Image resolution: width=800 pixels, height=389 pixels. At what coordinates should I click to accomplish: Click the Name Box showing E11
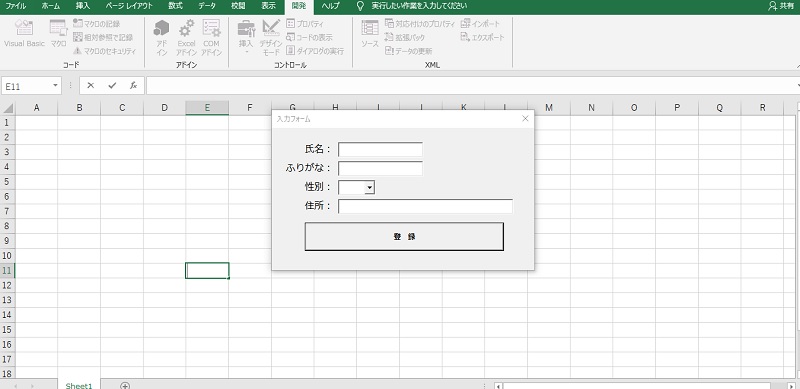pyautogui.click(x=27, y=86)
